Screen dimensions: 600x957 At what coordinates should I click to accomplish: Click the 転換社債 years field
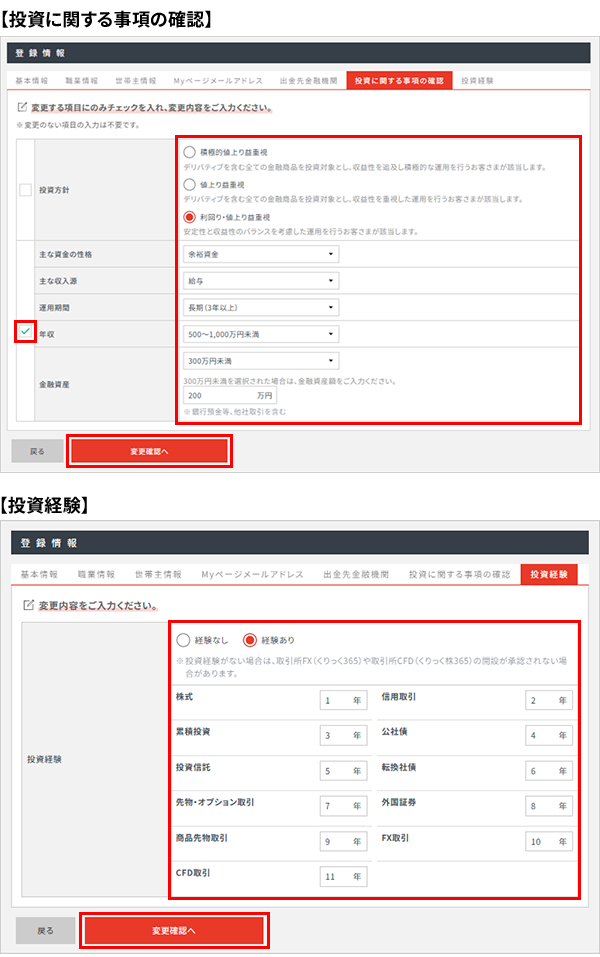tap(549, 771)
